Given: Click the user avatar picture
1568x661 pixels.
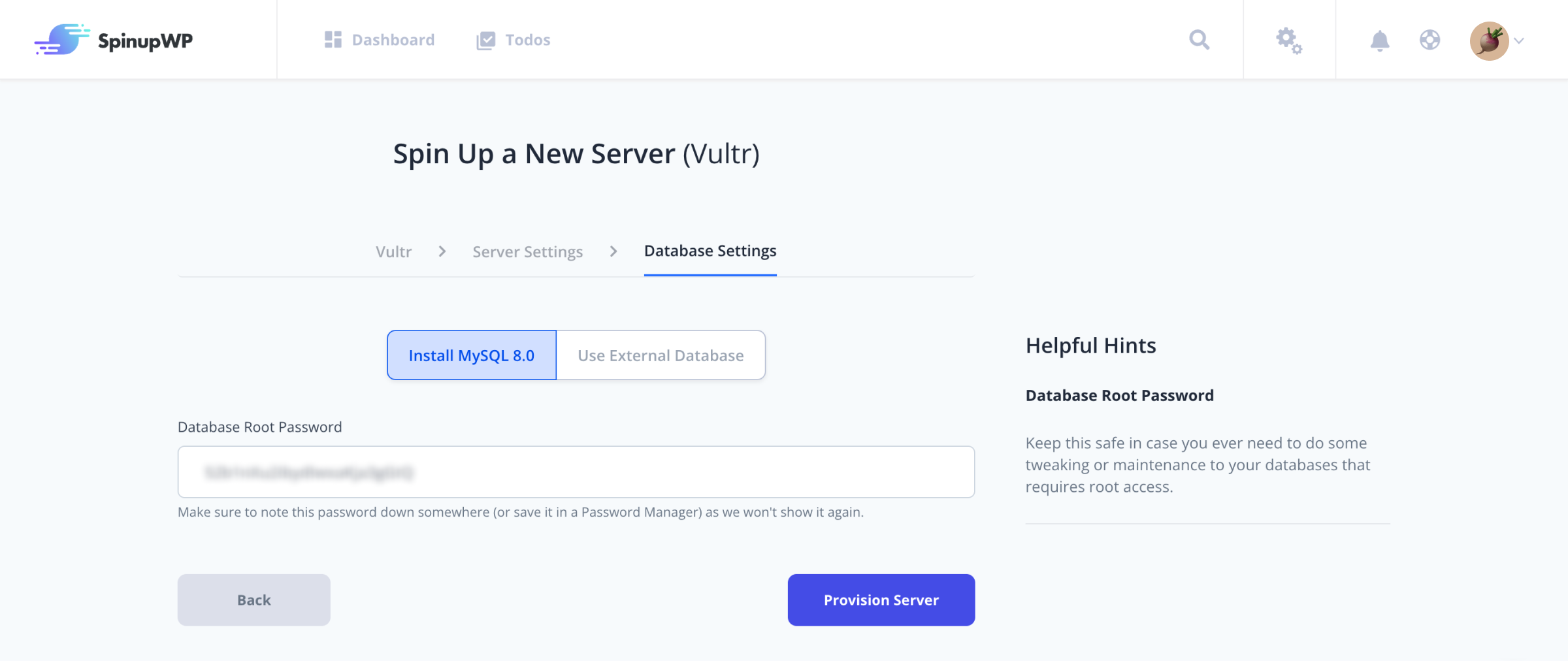Looking at the screenshot, I should tap(1489, 40).
